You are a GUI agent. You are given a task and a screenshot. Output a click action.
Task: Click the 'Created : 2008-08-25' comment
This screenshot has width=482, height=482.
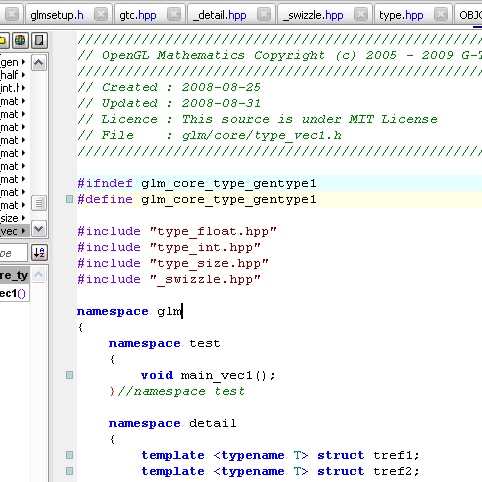169,87
